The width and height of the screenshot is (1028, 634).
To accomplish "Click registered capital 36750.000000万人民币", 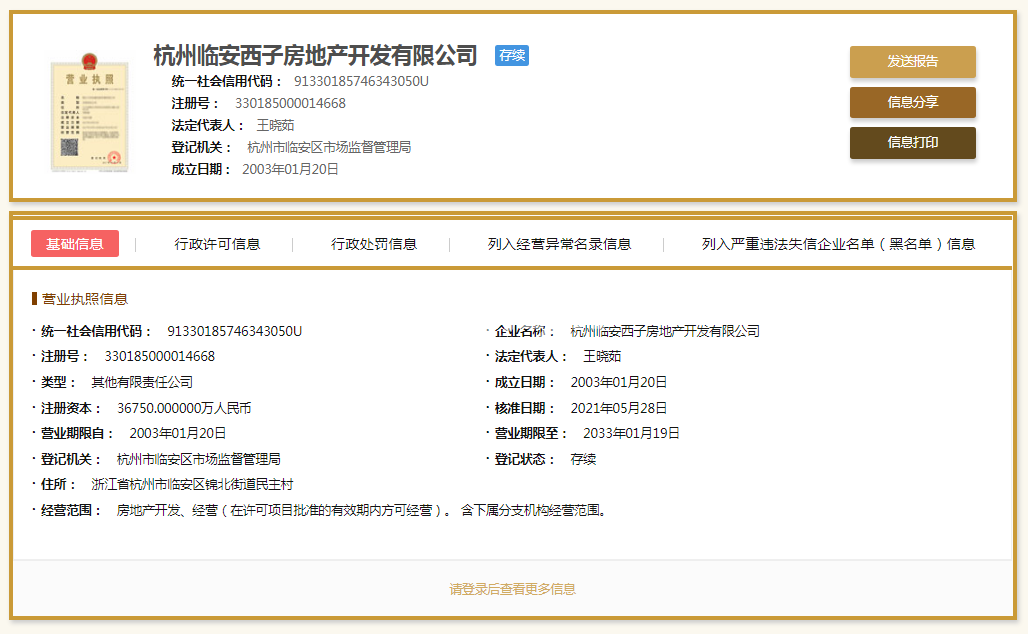I will click(184, 408).
